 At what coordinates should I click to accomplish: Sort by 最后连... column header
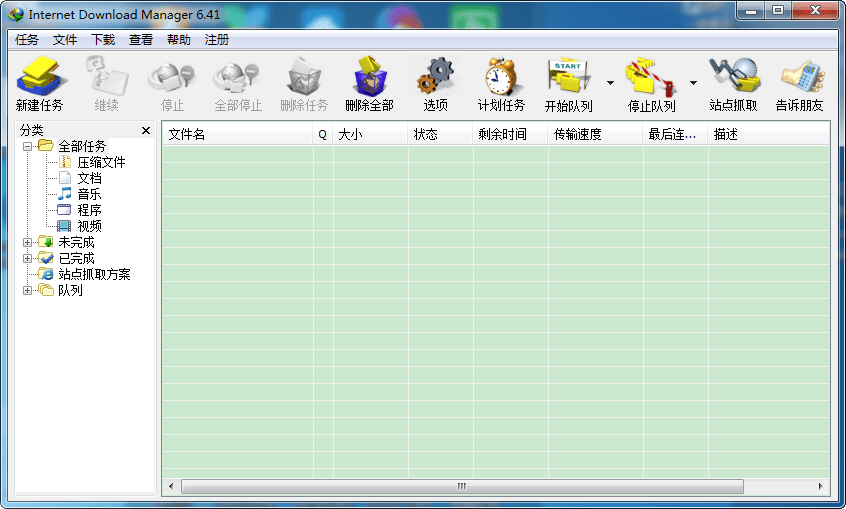point(676,134)
